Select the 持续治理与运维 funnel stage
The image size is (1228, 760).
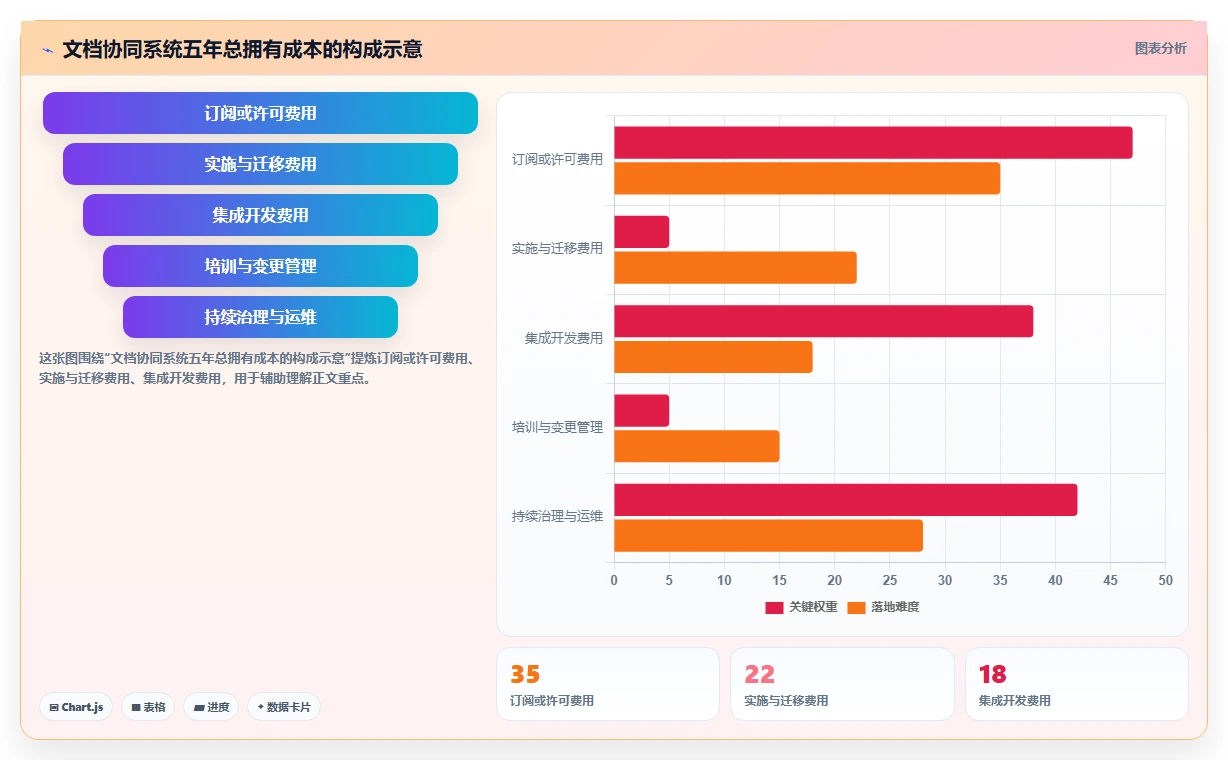(260, 317)
